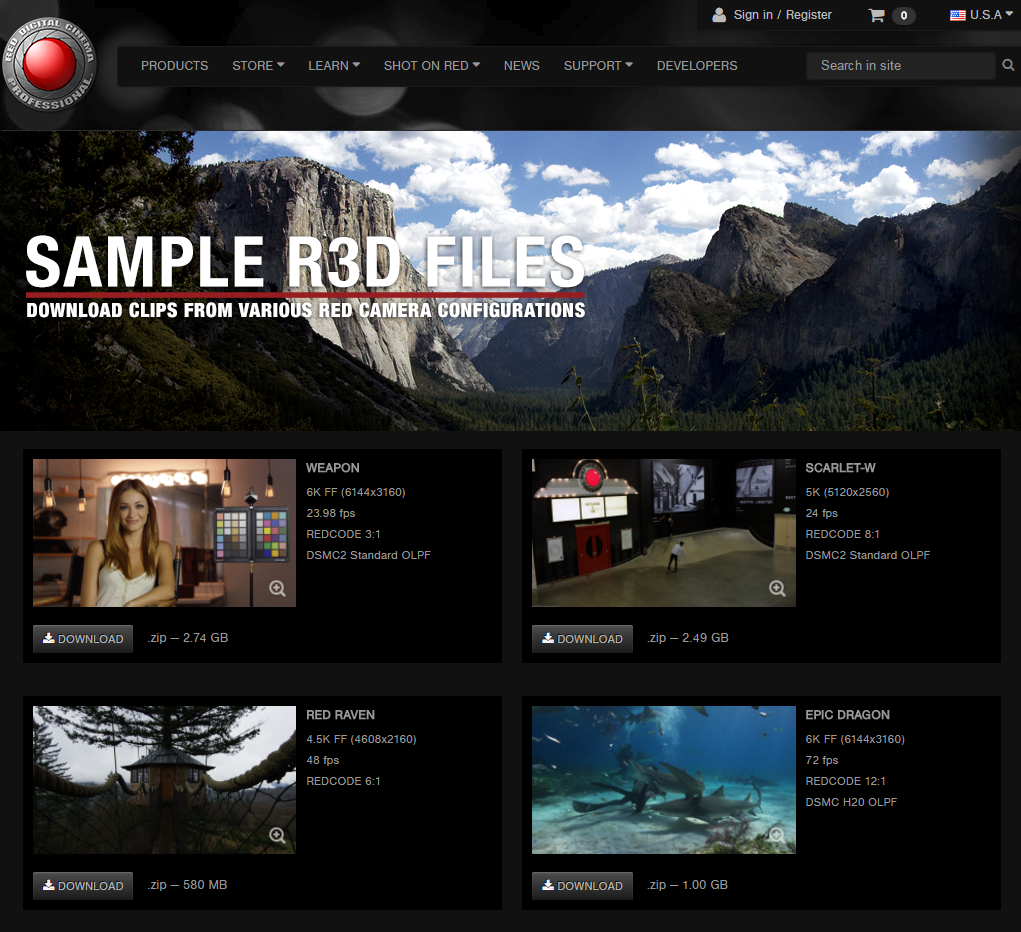Go to the PRODUCTS menu item
Screen dimensions: 1021x932
(174, 66)
